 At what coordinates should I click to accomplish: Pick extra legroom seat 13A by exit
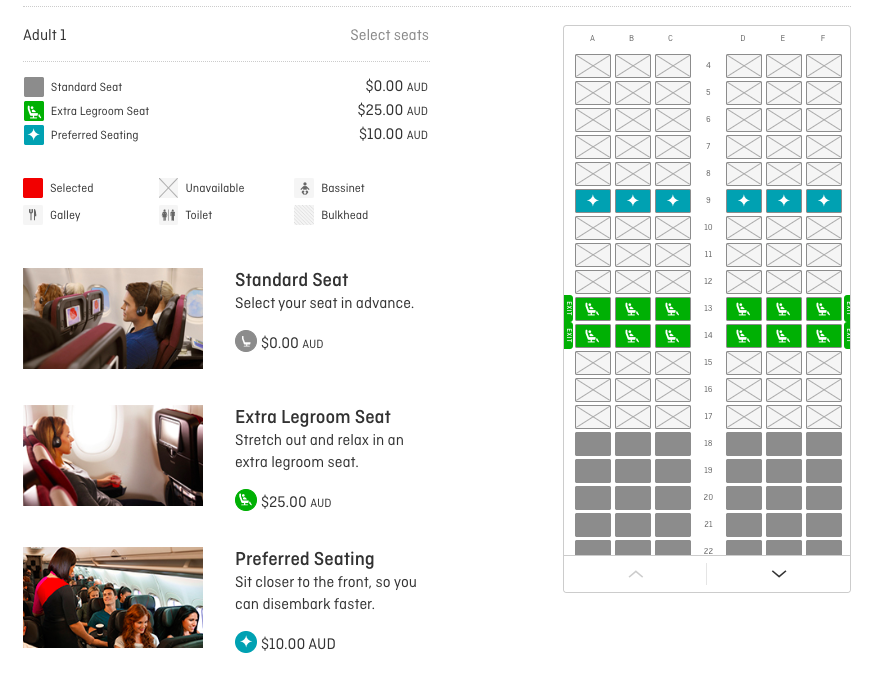[592, 309]
